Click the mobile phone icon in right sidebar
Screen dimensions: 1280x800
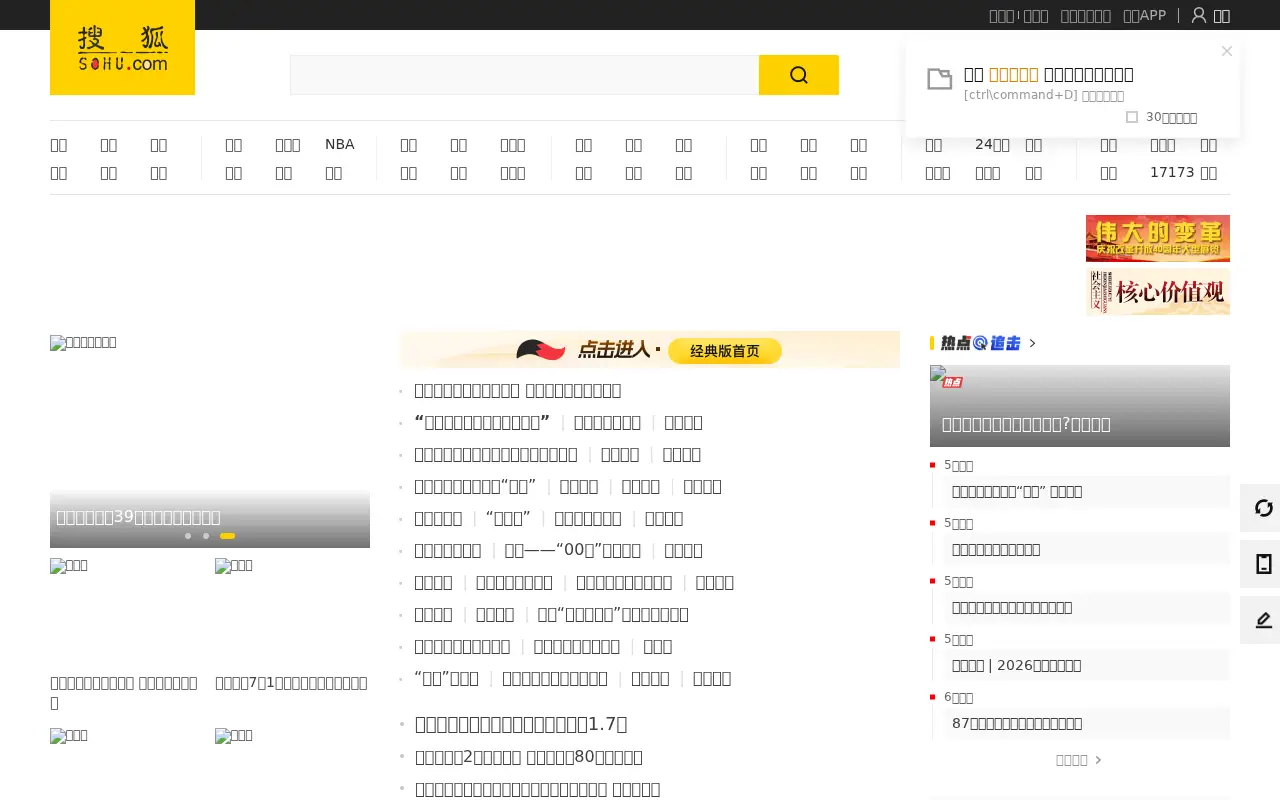(1263, 564)
